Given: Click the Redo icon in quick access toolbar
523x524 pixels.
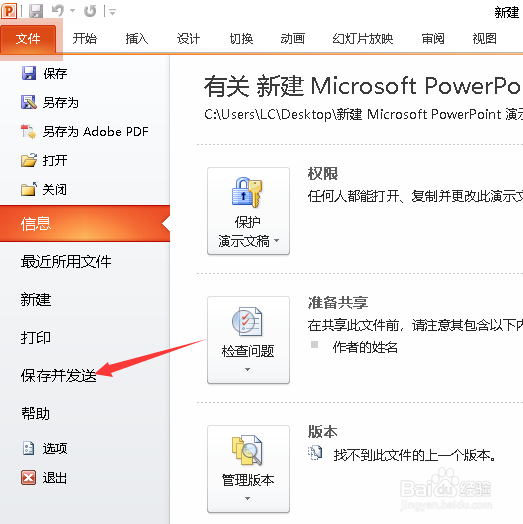Looking at the screenshot, I should tap(90, 11).
